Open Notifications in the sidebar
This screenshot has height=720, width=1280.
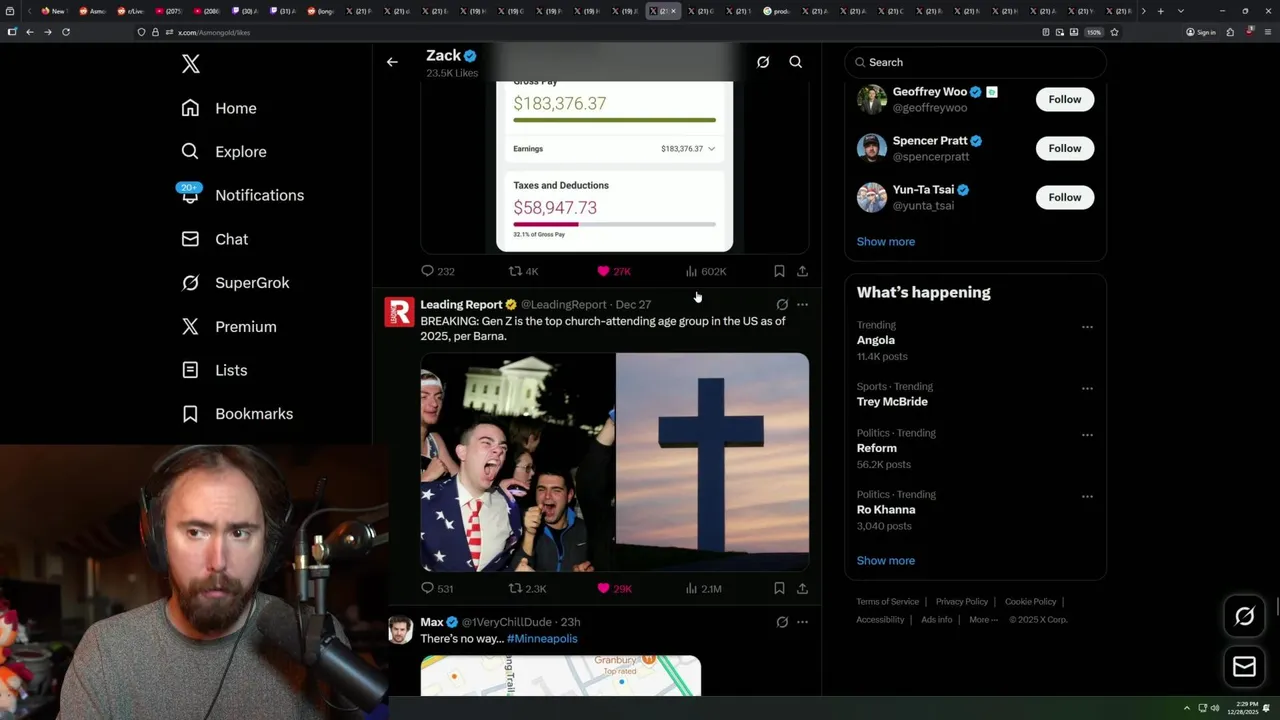pos(243,195)
